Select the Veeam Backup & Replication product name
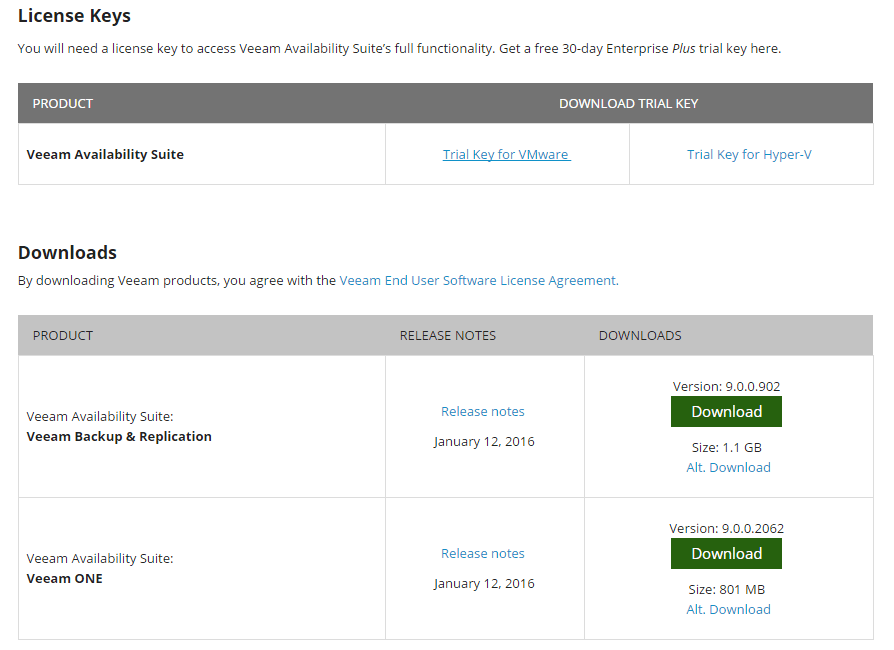Viewport: 894px width, 650px height. [x=119, y=437]
